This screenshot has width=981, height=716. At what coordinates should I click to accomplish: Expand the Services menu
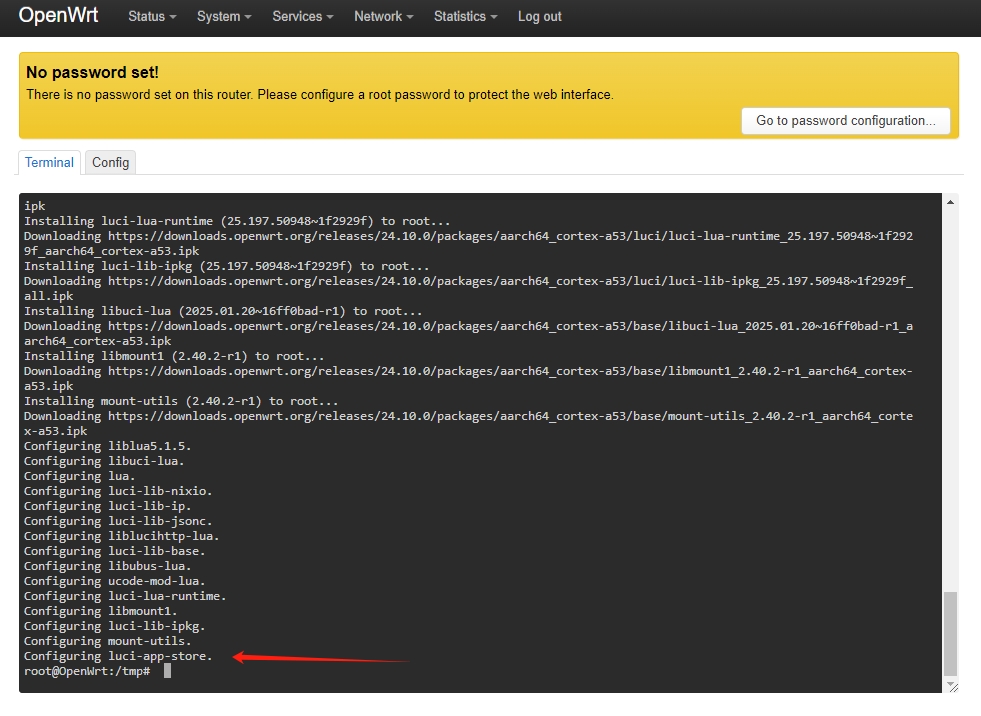[303, 17]
